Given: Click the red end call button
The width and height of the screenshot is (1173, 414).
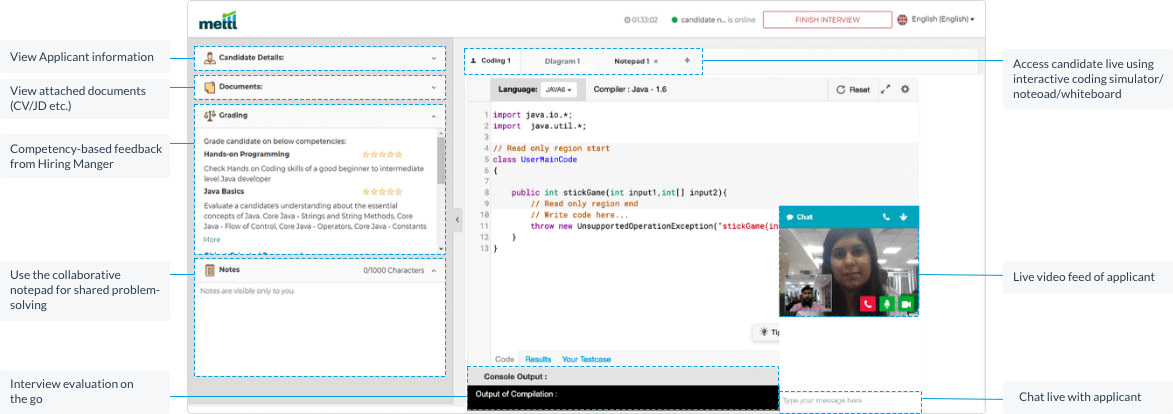Looking at the screenshot, I should pos(868,303).
